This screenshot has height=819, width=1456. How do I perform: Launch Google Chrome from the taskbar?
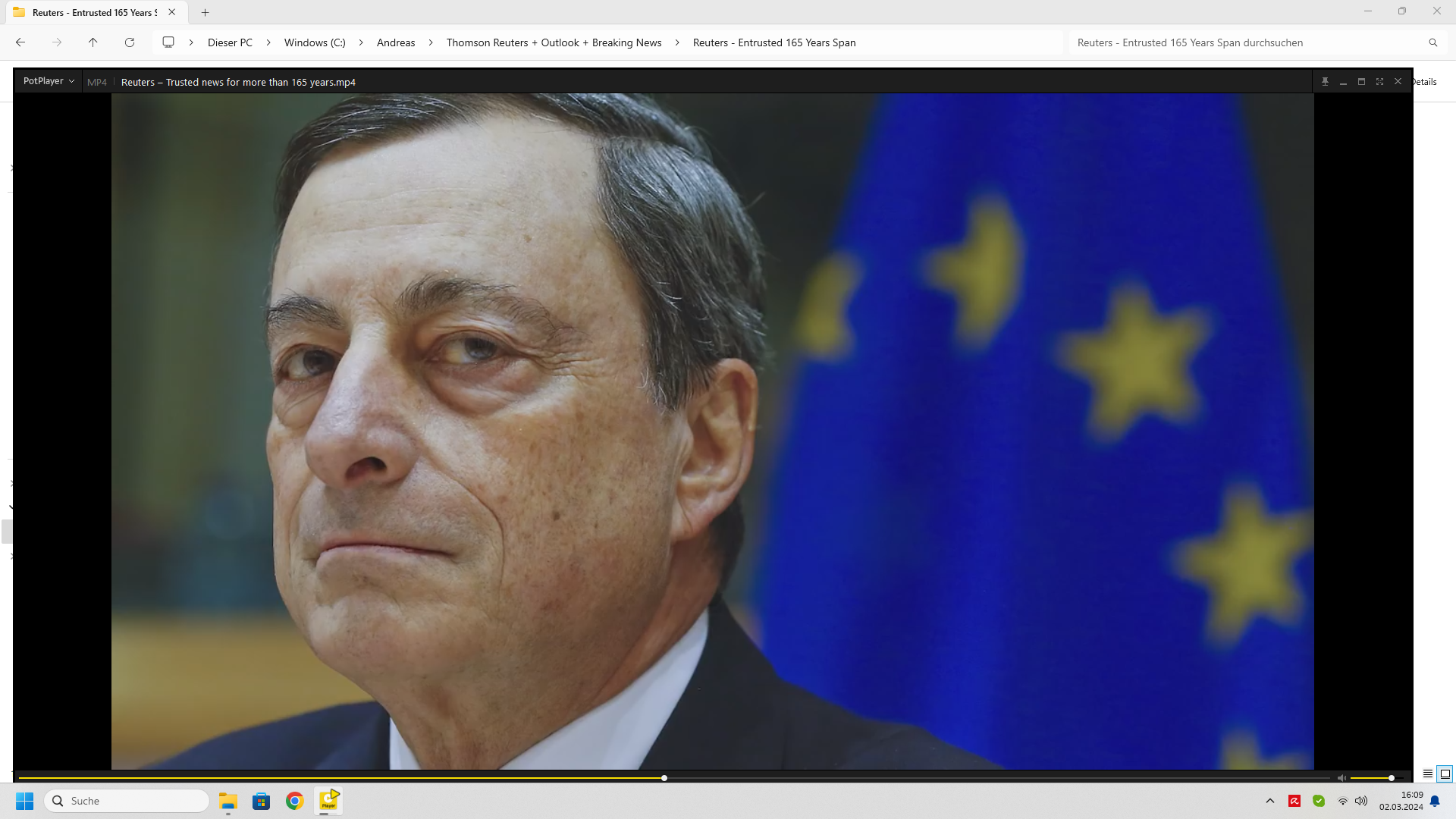coord(295,801)
